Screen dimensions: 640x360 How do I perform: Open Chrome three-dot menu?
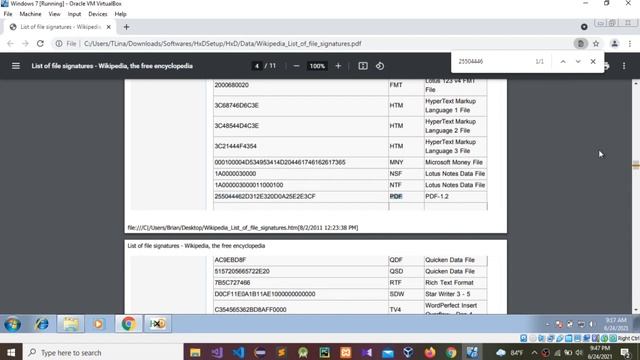pos(630,43)
